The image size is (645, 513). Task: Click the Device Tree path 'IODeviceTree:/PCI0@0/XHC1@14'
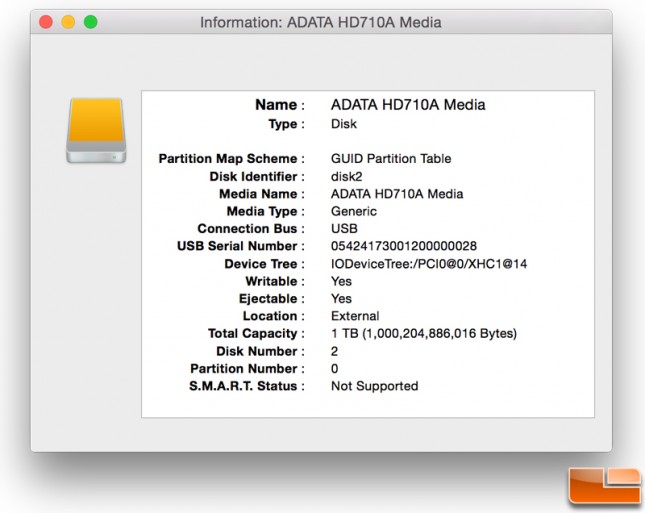pyautogui.click(x=429, y=264)
